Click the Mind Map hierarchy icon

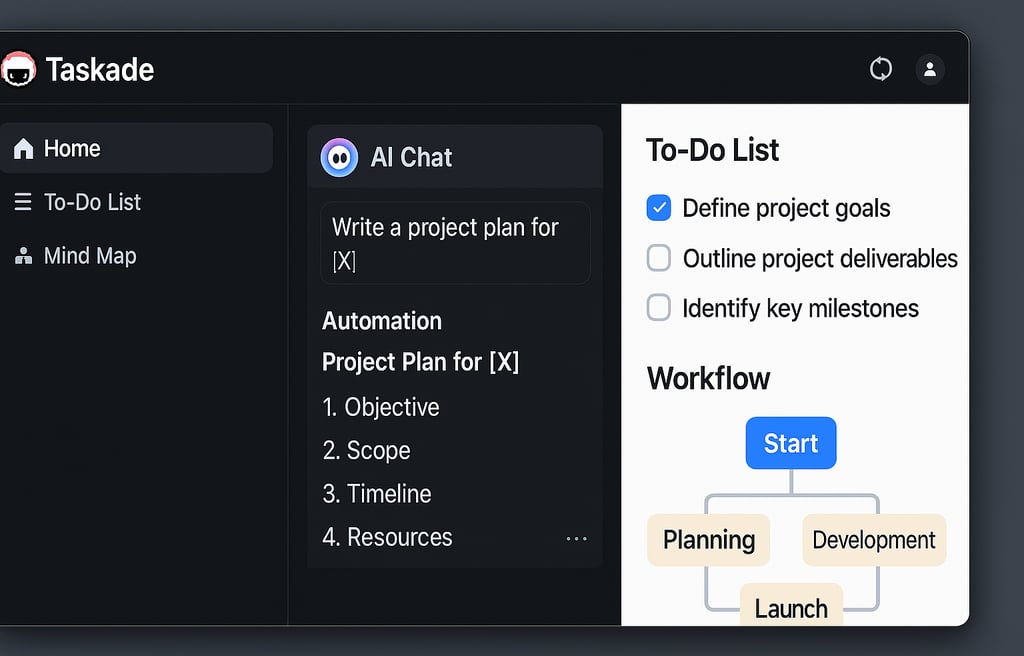24,255
